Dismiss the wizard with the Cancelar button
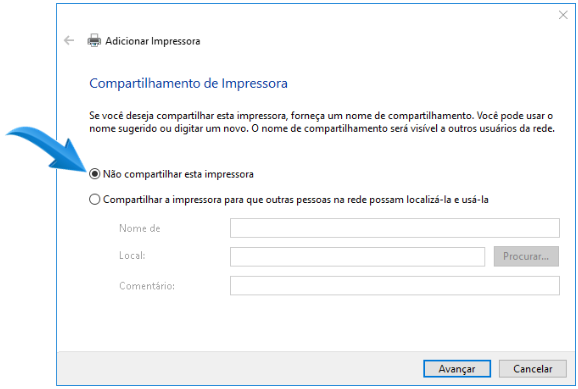Screen dimensions: 578x389 (533, 369)
